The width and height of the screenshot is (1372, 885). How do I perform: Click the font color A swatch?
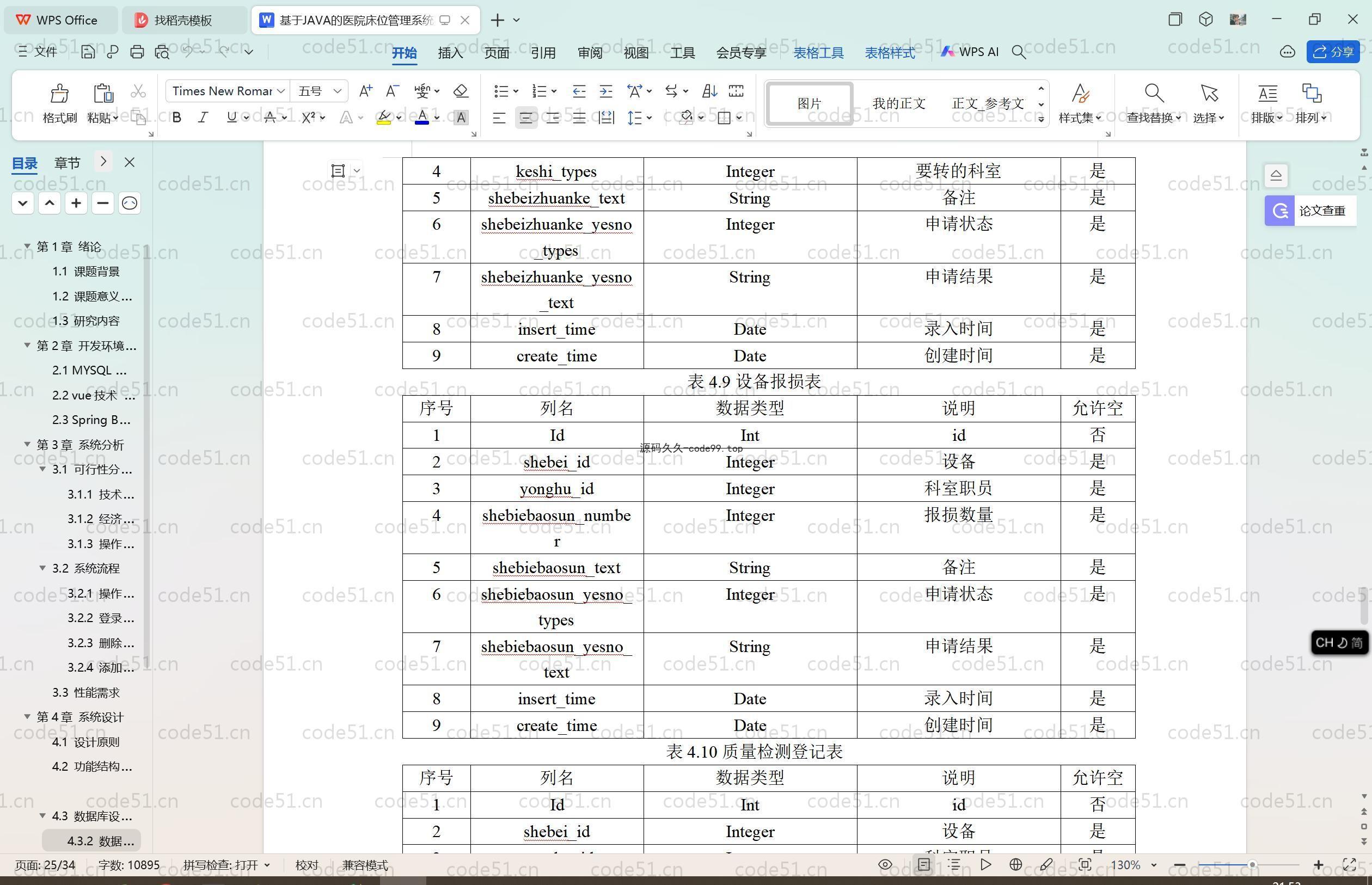point(422,118)
